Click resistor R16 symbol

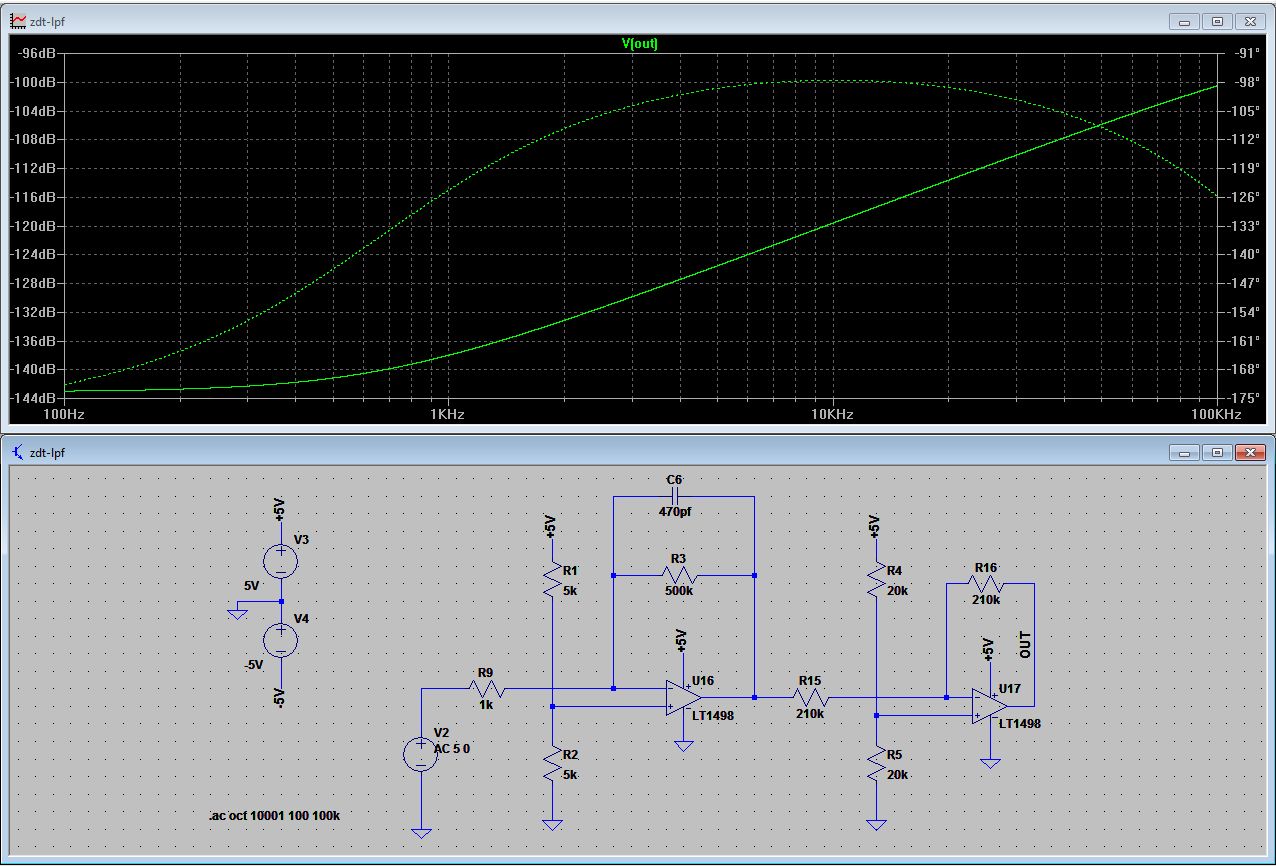tap(984, 583)
